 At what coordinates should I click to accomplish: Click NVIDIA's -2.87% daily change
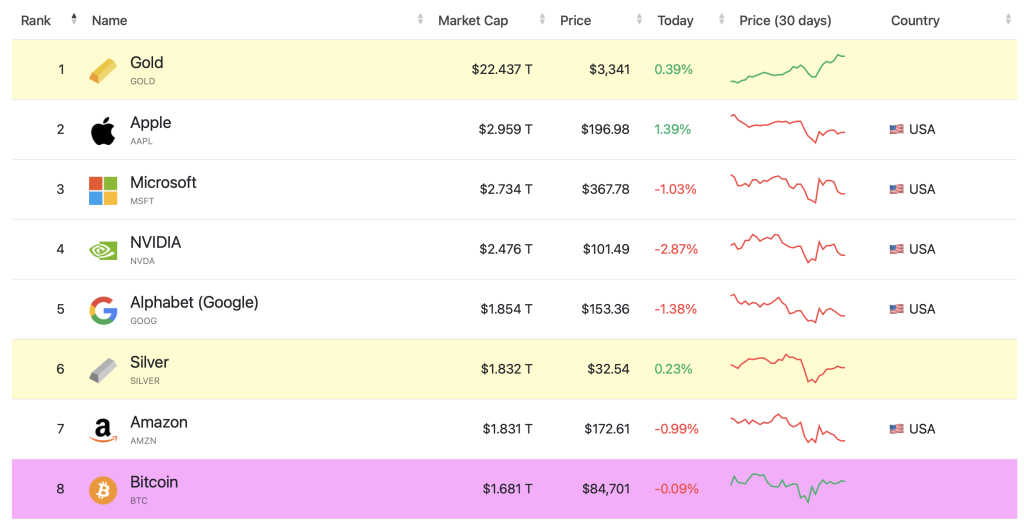(x=676, y=249)
